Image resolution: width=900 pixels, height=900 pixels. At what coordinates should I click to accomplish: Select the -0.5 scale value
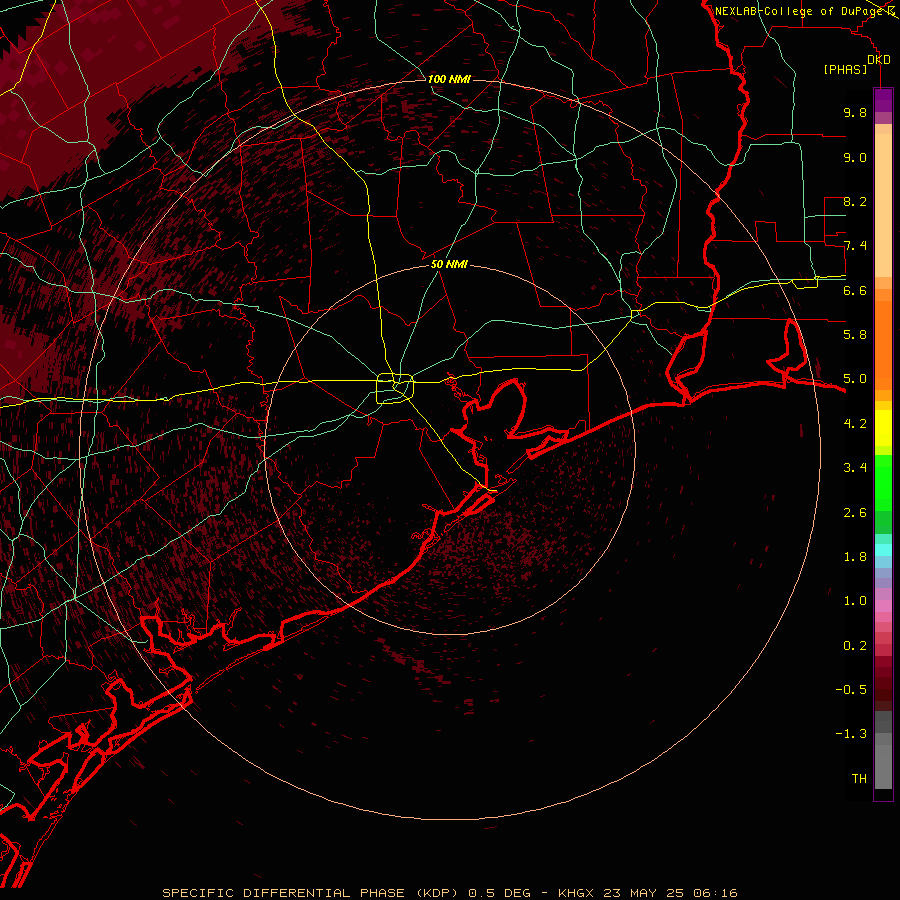point(851,690)
